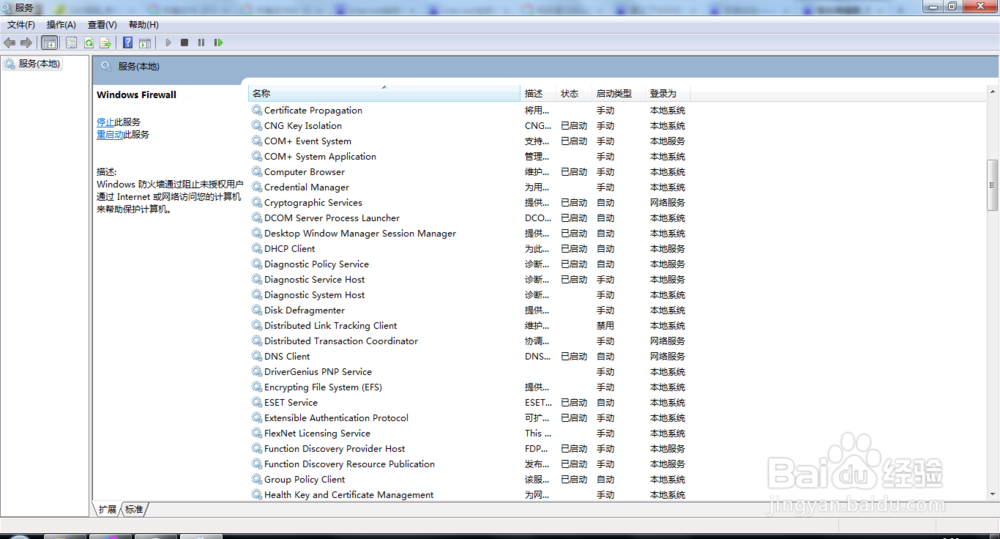Select the Certificate Propagation service

(x=313, y=110)
